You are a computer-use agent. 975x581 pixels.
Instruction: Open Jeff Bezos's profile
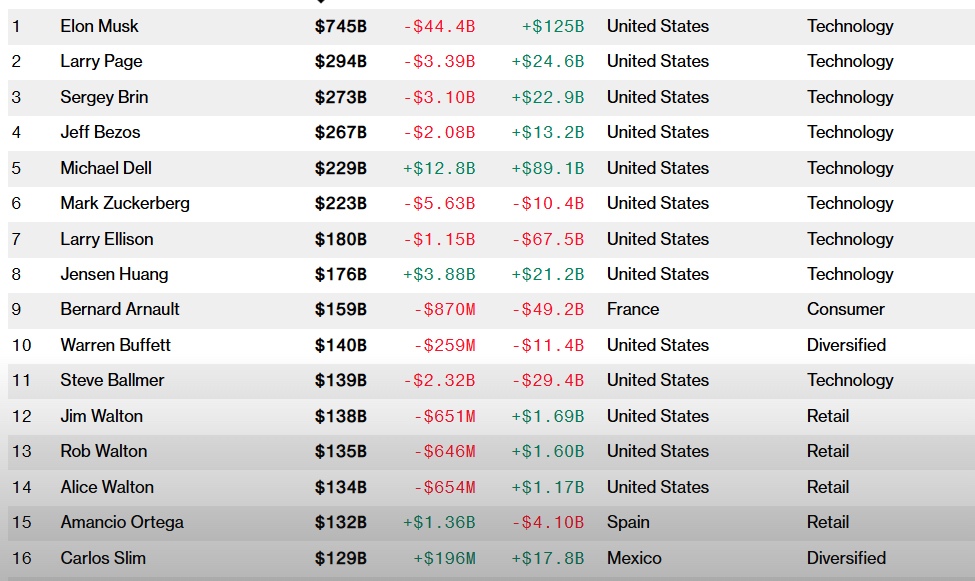click(x=100, y=132)
